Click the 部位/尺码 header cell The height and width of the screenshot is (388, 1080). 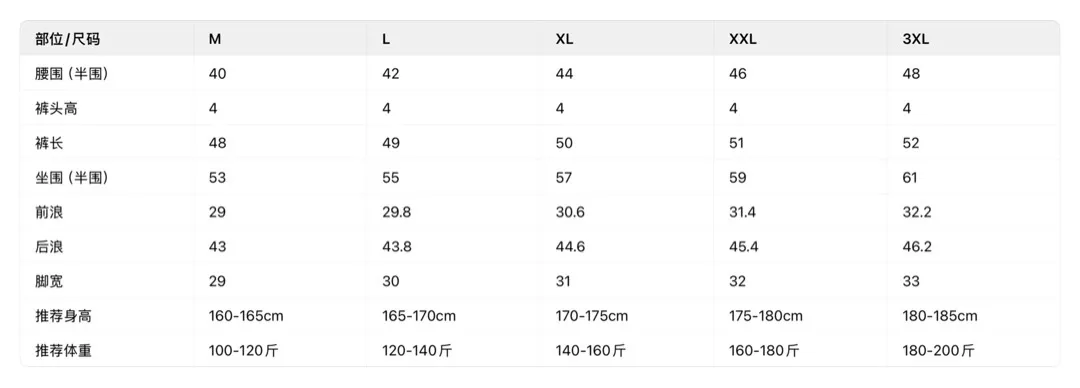(68, 39)
